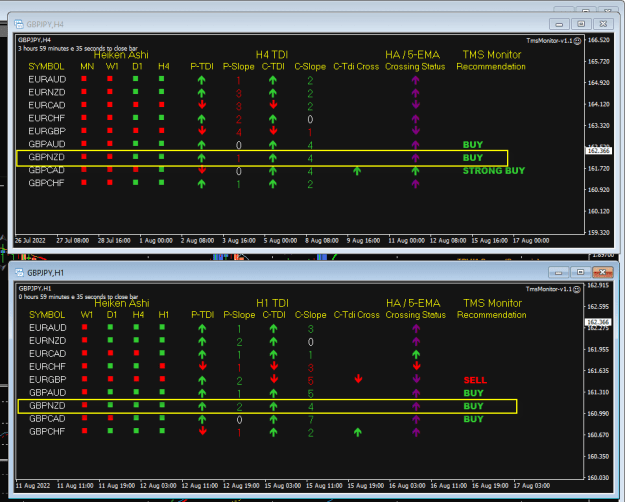This screenshot has width=625, height=502.
Task: Click 161.310 price level on H1 scale
Action: [598, 392]
